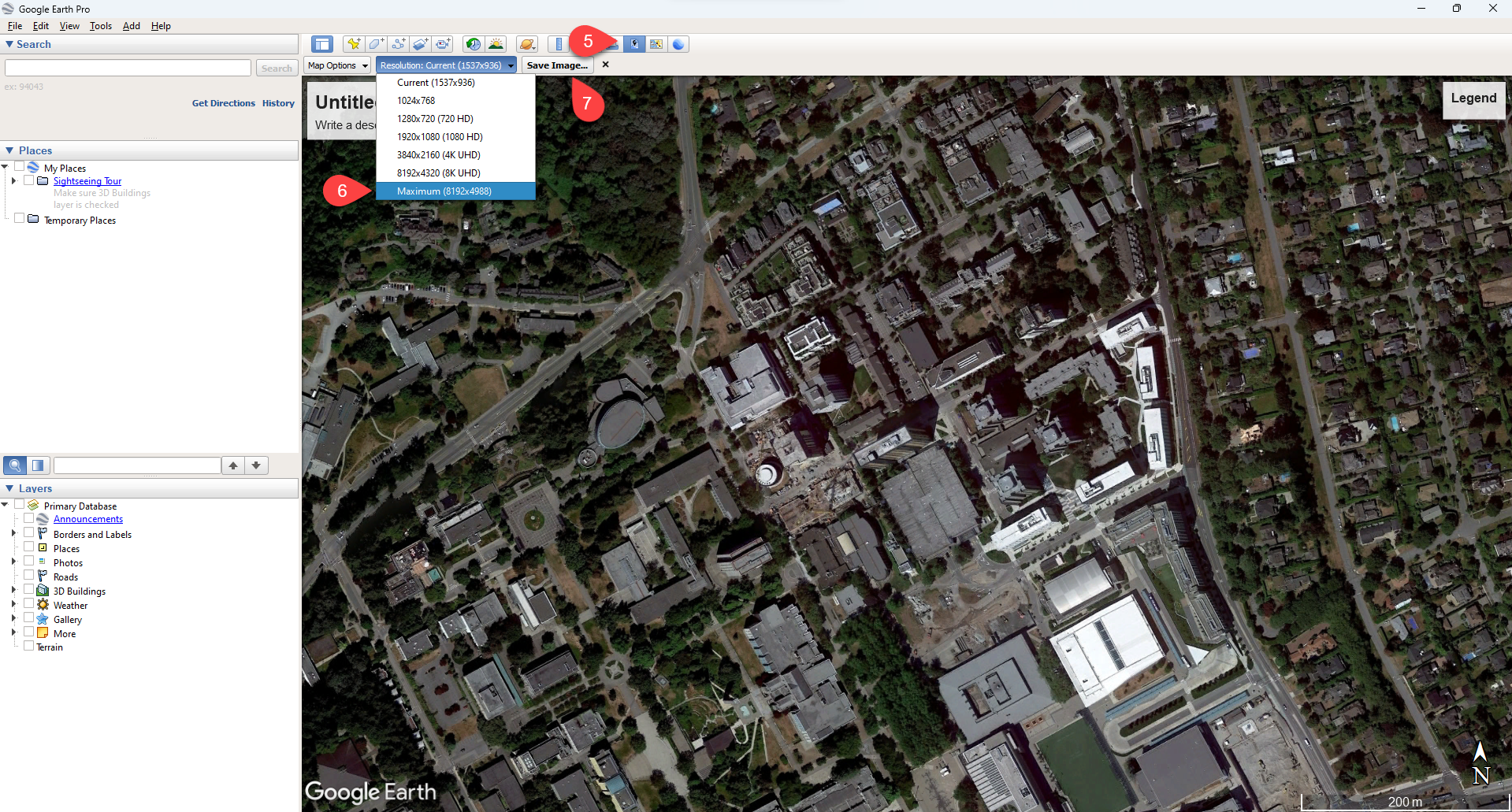Move selection up with the up arrow
Image resolution: width=1512 pixels, height=812 pixels.
tap(233, 465)
